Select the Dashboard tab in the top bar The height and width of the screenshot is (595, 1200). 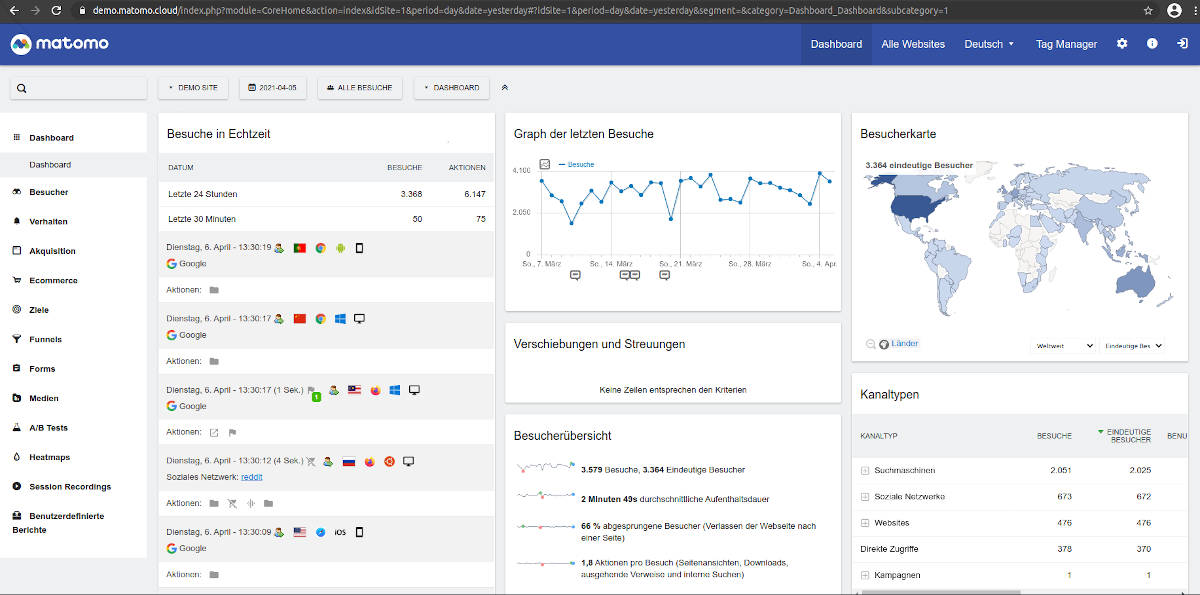(x=836, y=44)
